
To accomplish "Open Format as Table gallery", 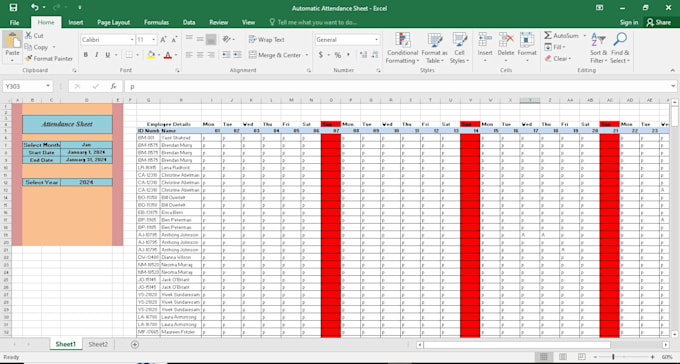I will tap(434, 48).
